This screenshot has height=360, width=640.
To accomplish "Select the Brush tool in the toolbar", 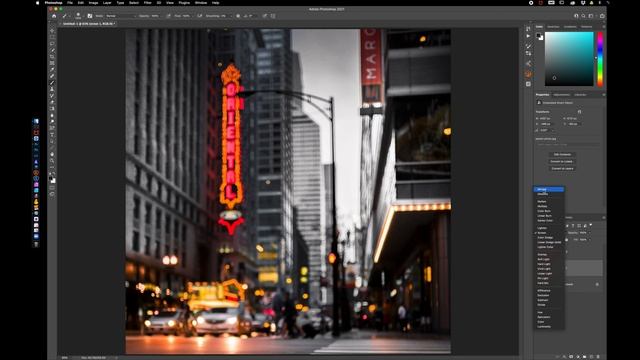I will [x=52, y=82].
